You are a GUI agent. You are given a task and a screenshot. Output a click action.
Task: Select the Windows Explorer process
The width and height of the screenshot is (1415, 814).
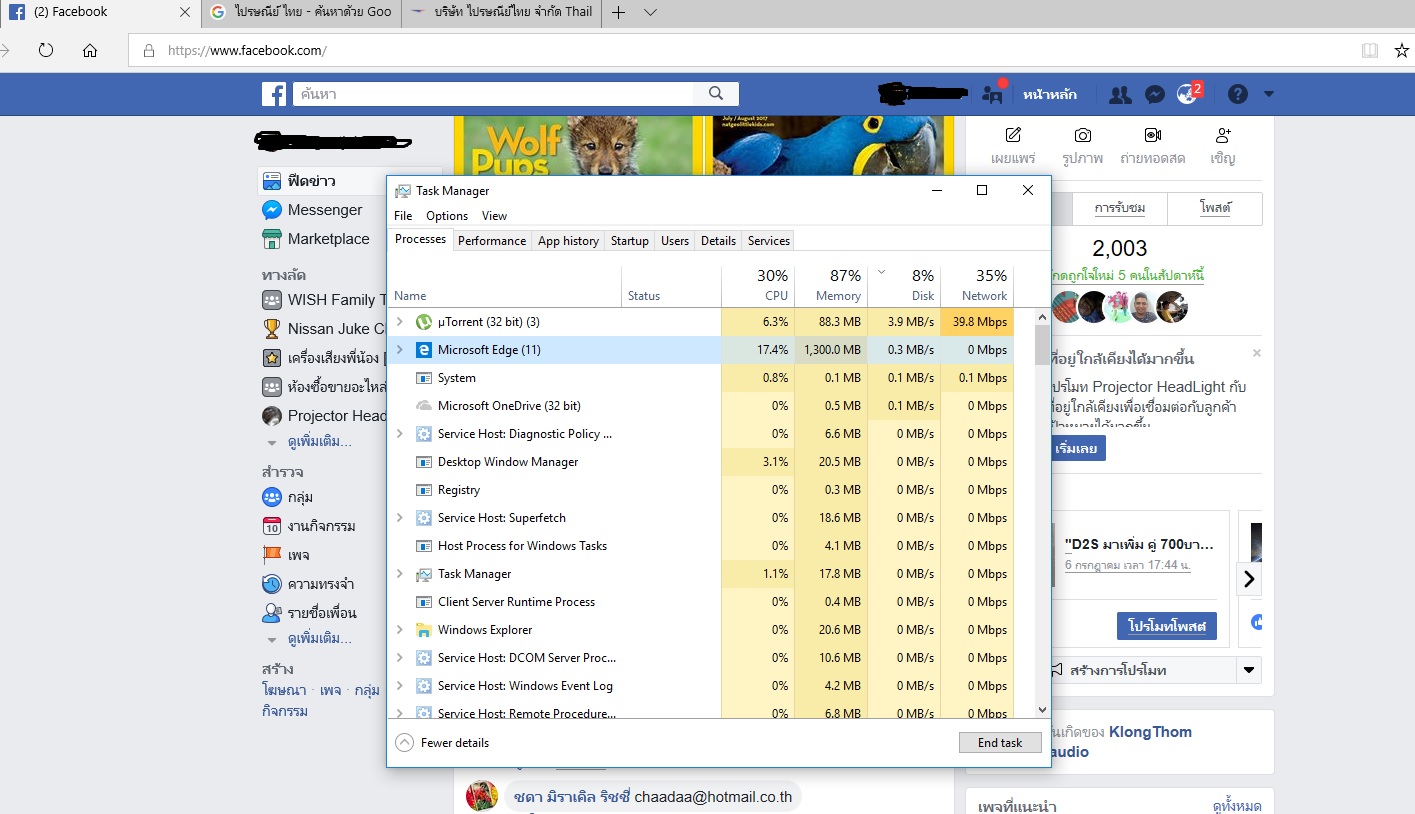coord(485,630)
